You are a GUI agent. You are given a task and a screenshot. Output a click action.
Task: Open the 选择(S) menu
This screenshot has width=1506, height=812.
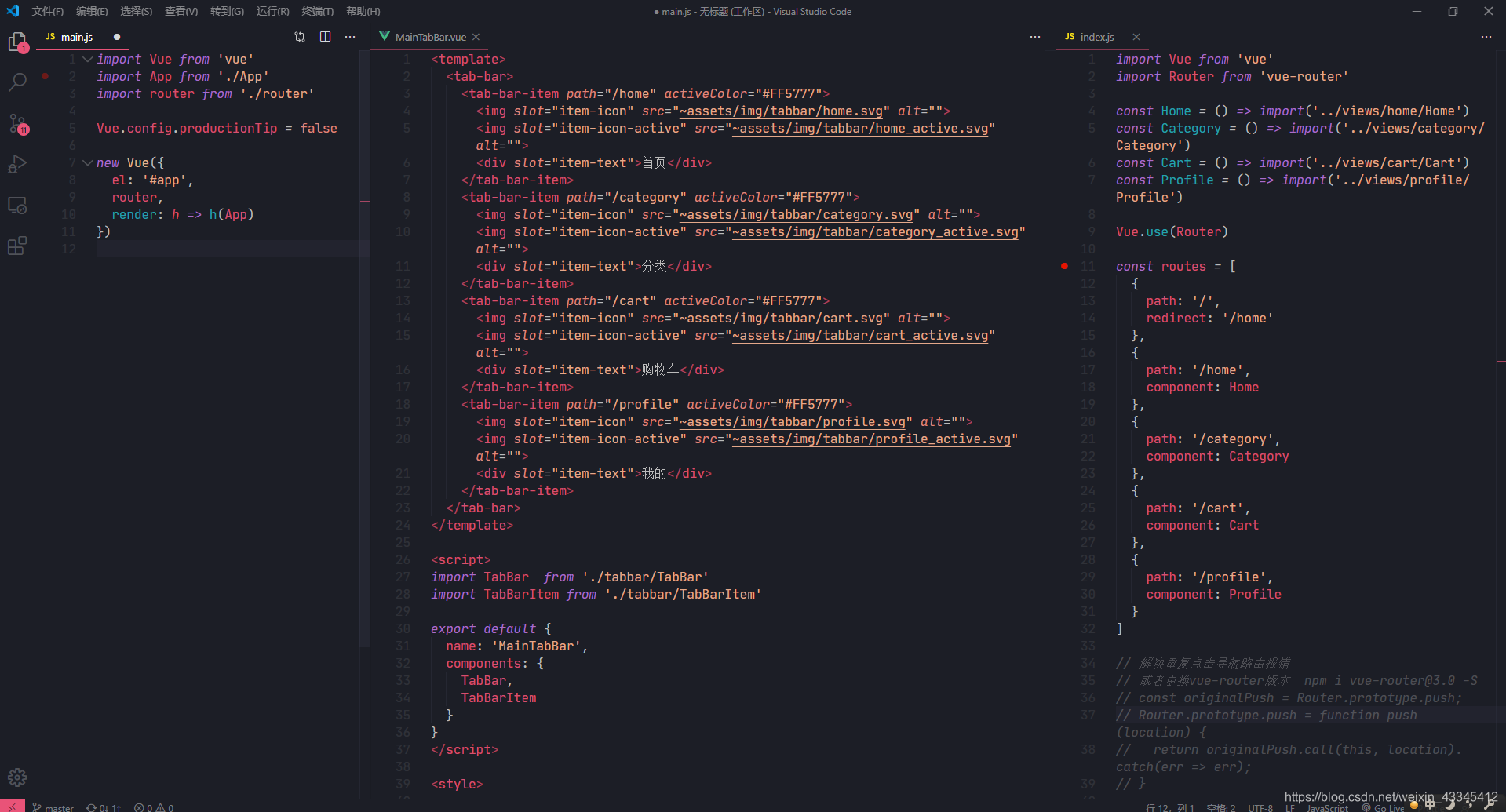(x=137, y=11)
